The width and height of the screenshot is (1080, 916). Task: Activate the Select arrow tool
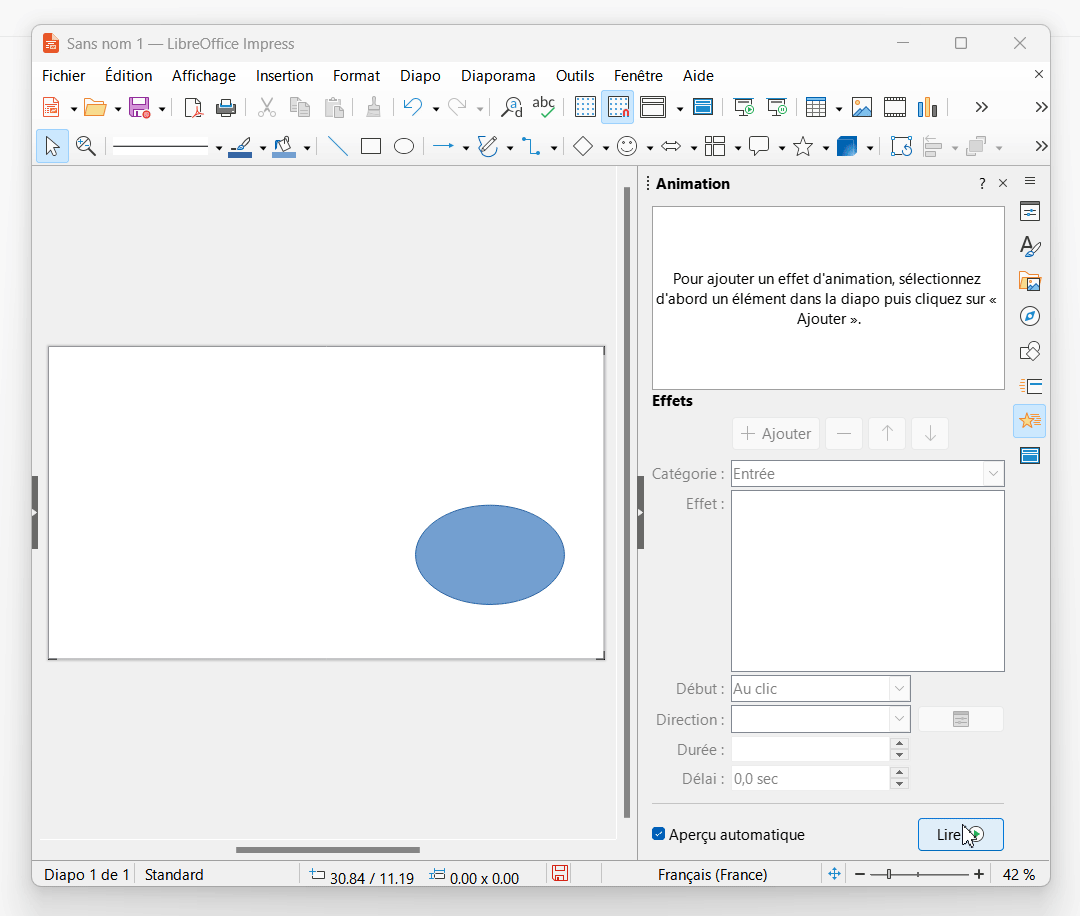pyautogui.click(x=52, y=146)
